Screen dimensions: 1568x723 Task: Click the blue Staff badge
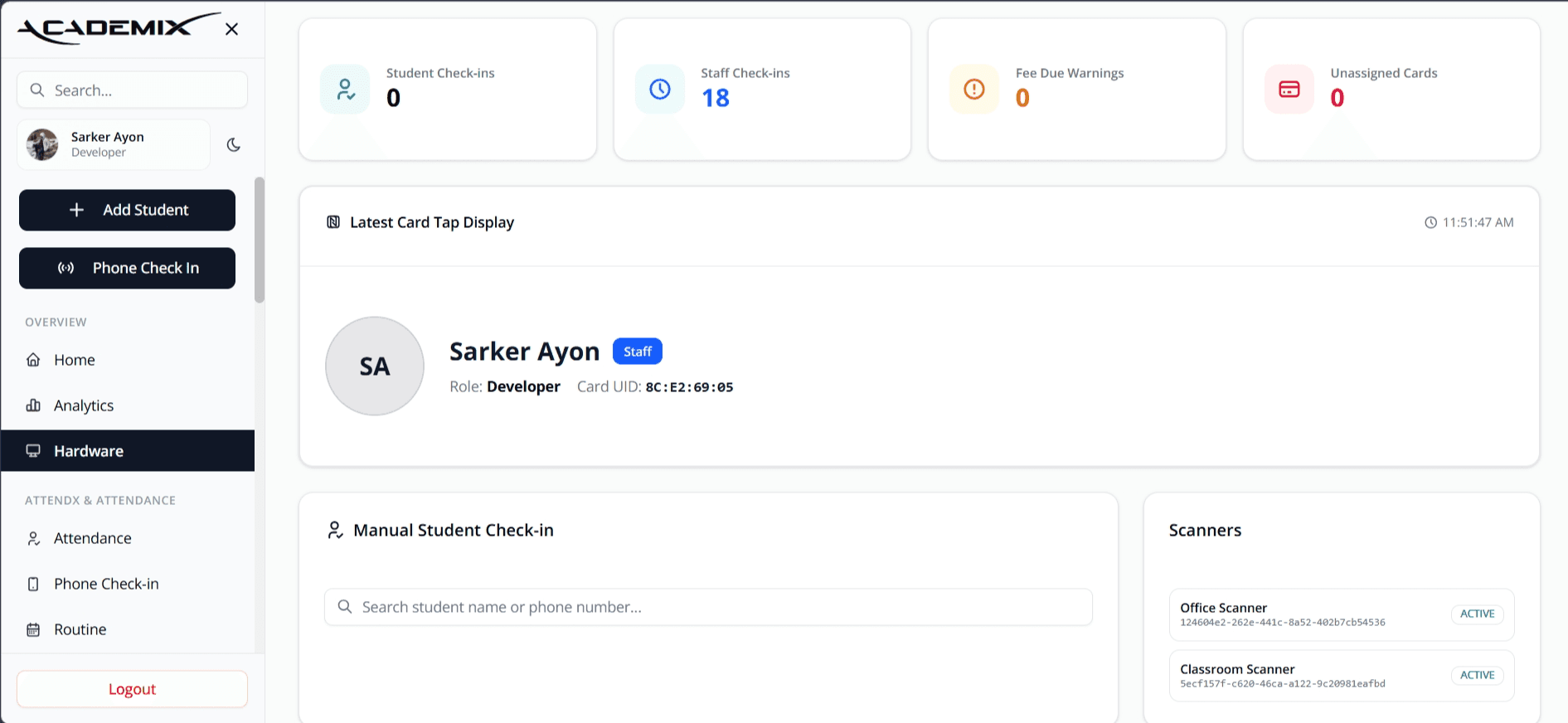pos(638,352)
